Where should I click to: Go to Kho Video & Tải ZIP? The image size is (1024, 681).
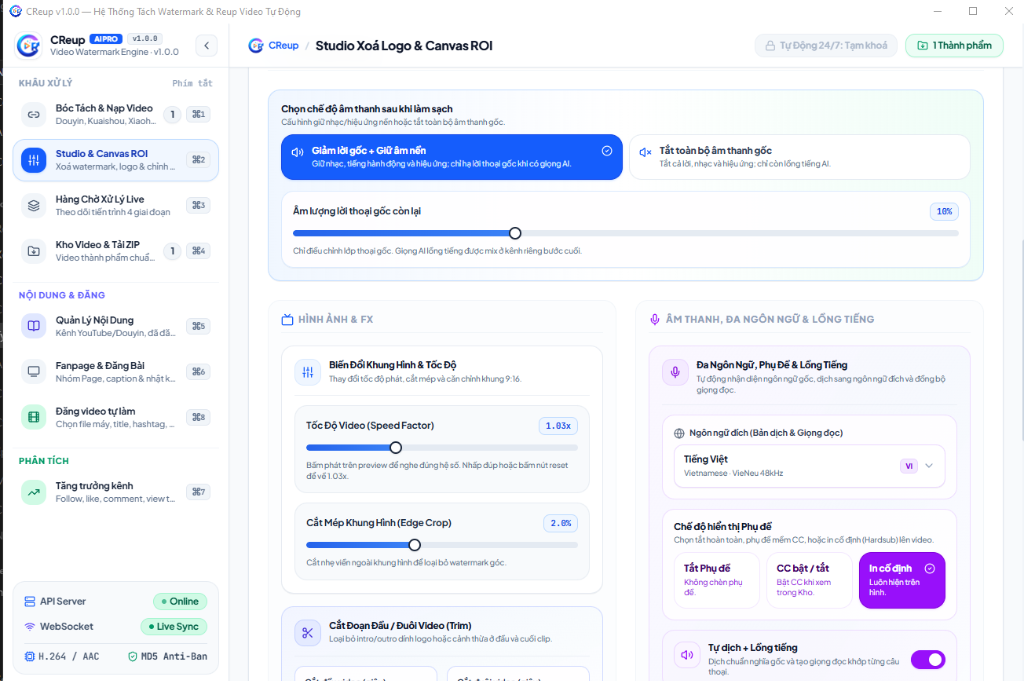point(116,251)
